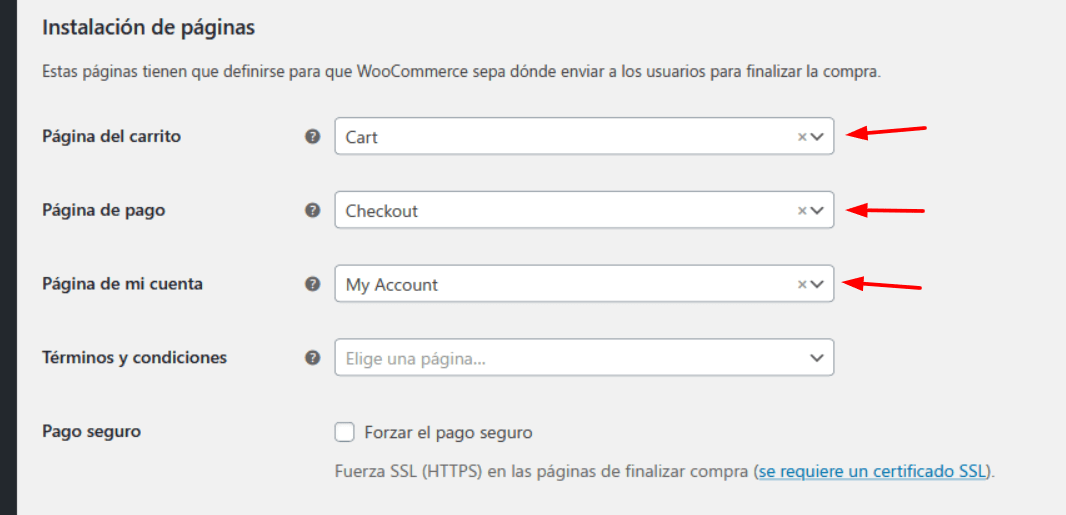Open the 'Elige una página...' dropdown arrow
Viewport: 1066px width, 515px height.
click(817, 358)
